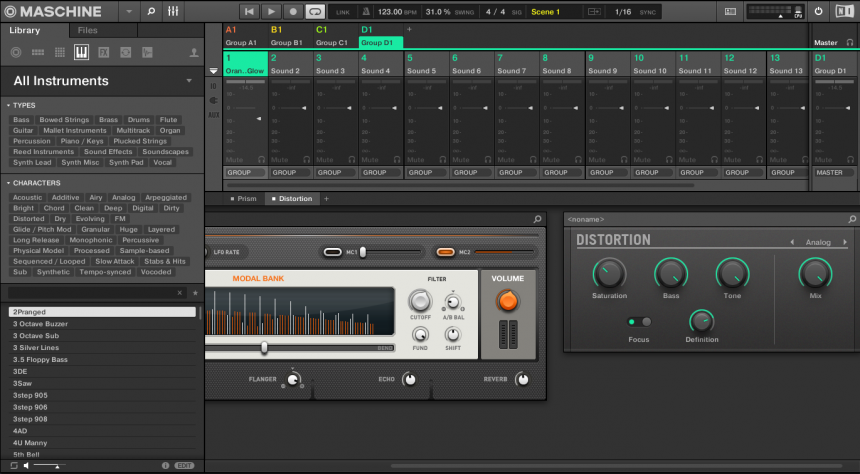Click the power icon in top-right header
The height and width of the screenshot is (474, 860).
819,11
